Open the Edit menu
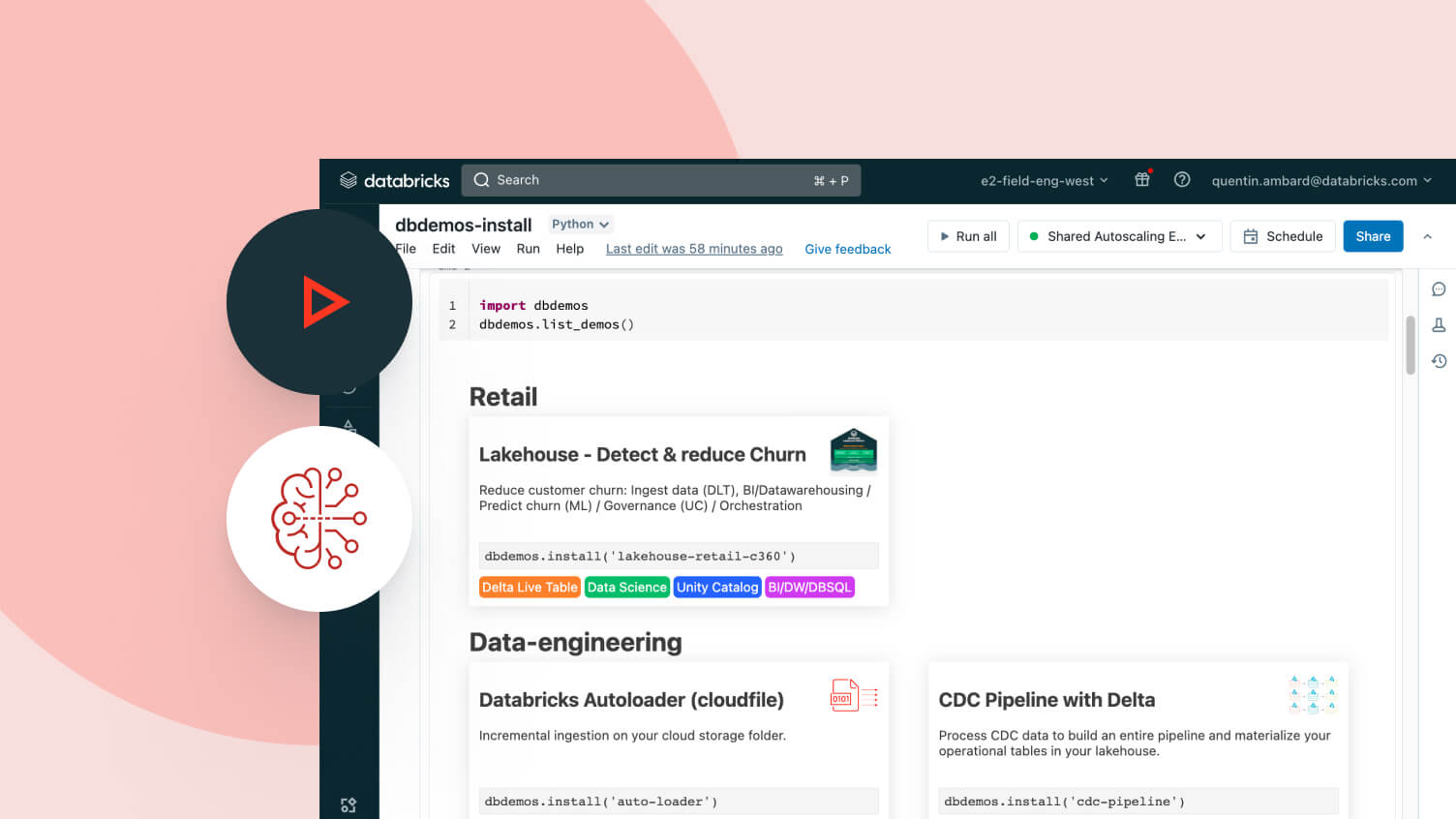Image resolution: width=1456 pixels, height=819 pixels. click(443, 249)
